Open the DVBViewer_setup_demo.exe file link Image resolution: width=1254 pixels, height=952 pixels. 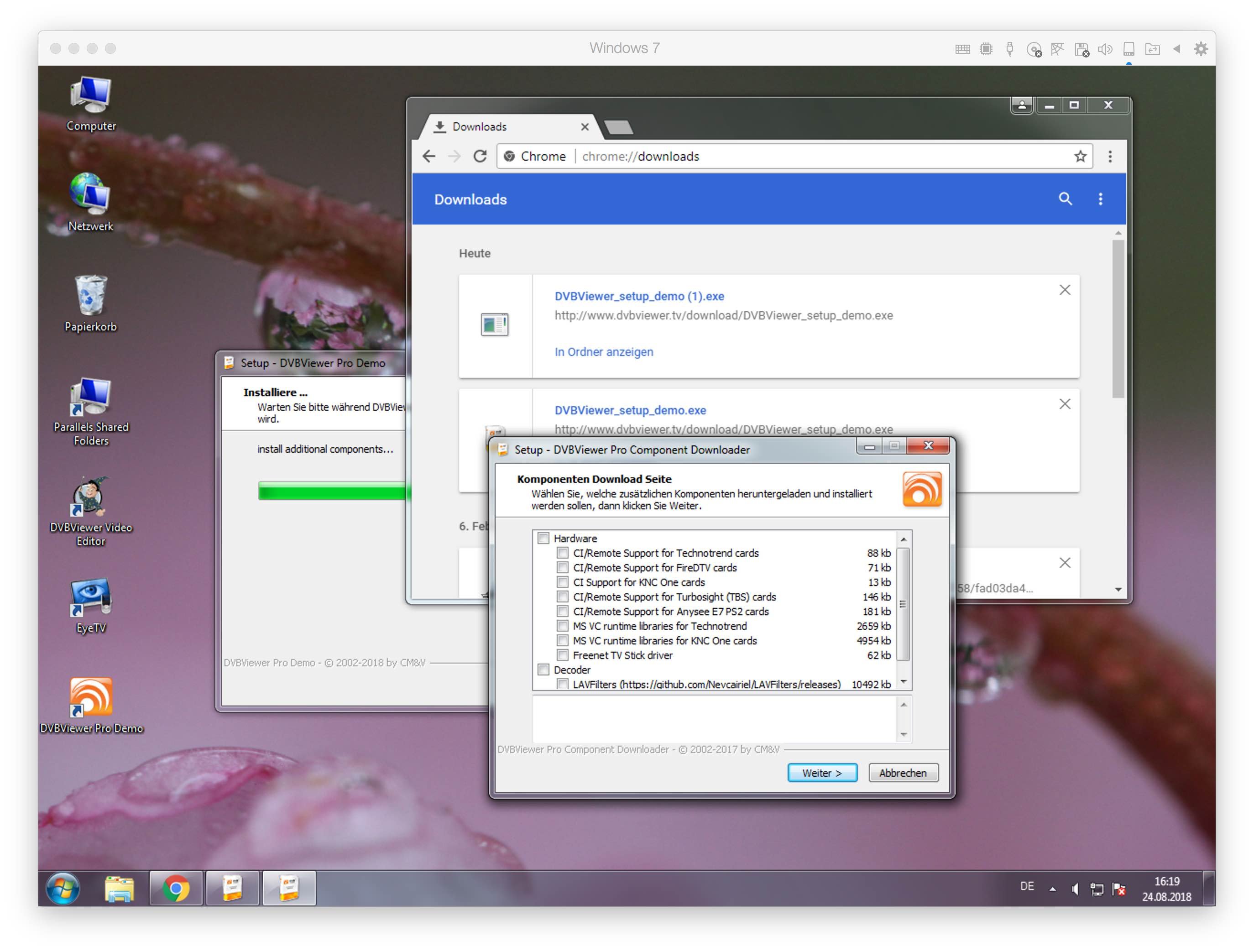click(x=630, y=410)
